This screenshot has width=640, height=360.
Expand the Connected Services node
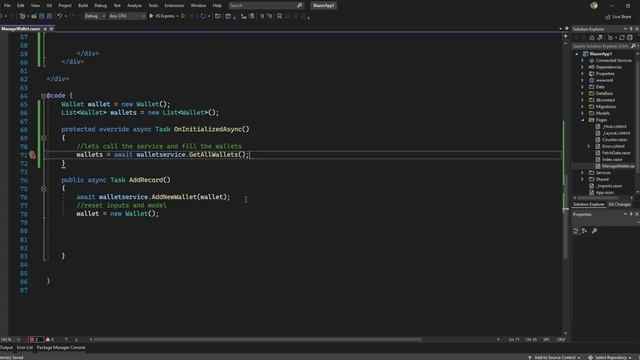pos(582,60)
